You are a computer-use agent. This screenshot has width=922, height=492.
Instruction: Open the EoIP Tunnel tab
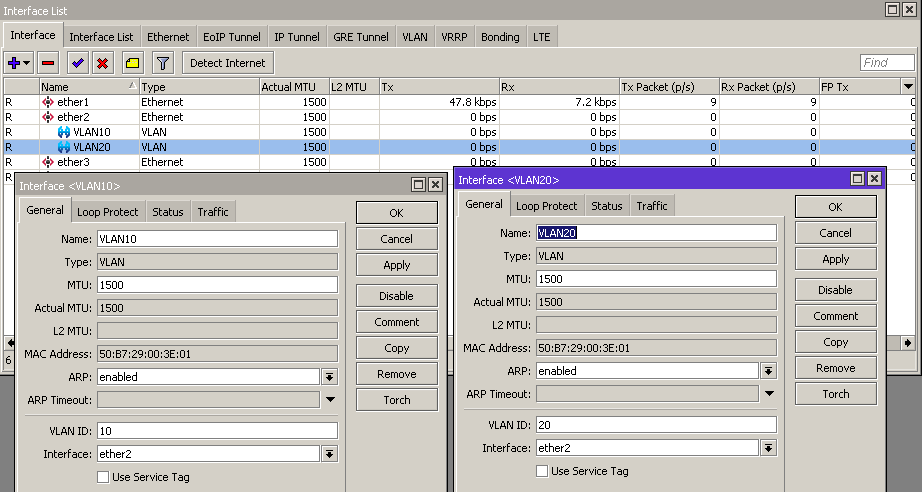tap(232, 36)
